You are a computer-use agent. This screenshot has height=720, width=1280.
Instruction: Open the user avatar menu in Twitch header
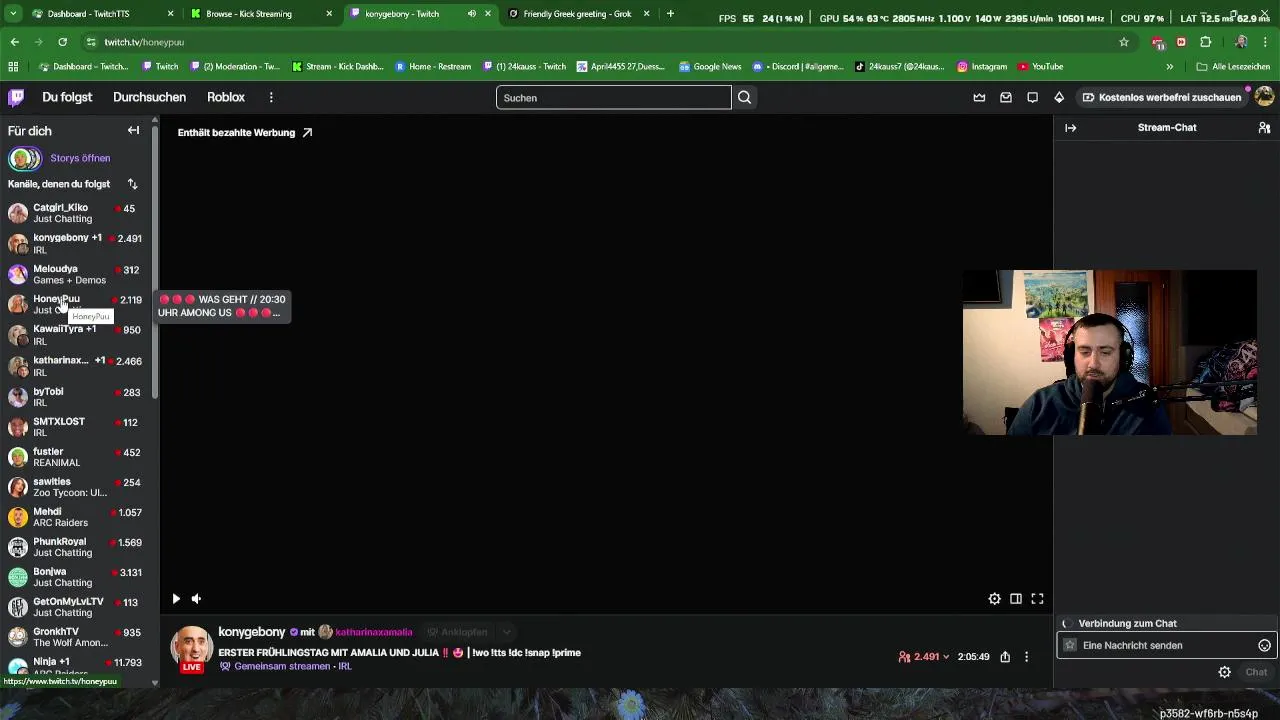pyautogui.click(x=1264, y=97)
